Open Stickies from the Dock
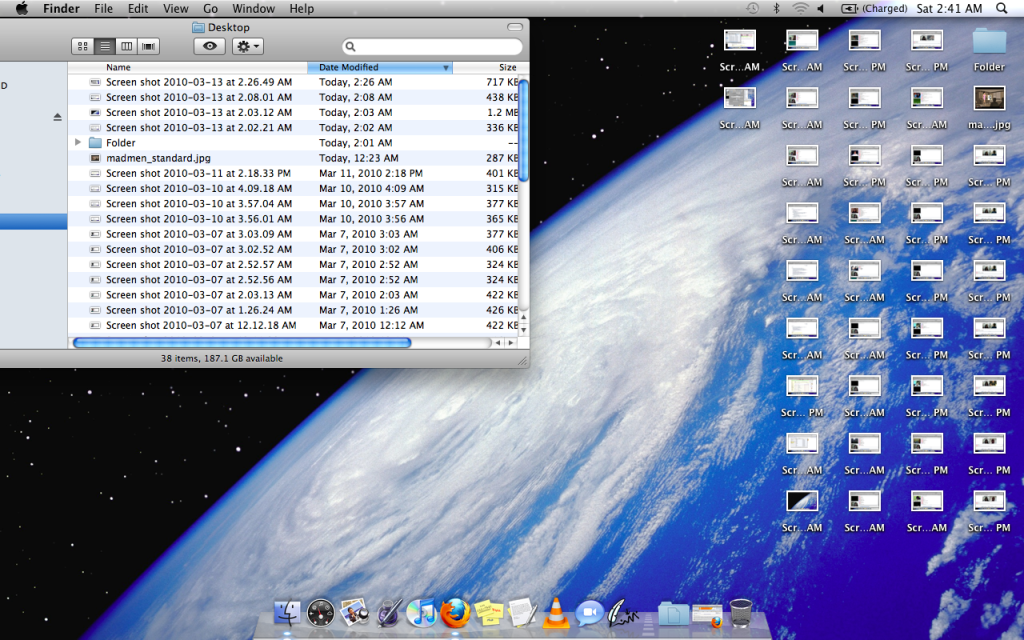The width and height of the screenshot is (1024, 640). [488, 612]
